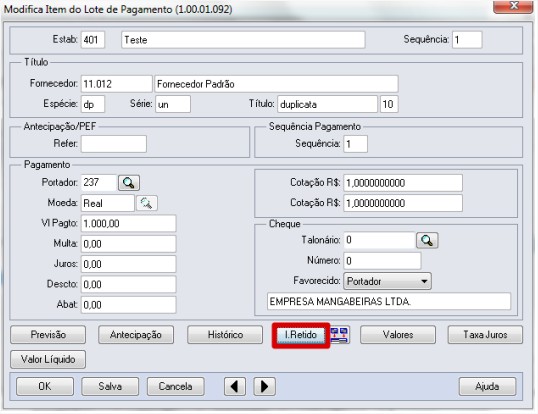
Task: Click the Título parcel field showing 10
Action: 389,104
